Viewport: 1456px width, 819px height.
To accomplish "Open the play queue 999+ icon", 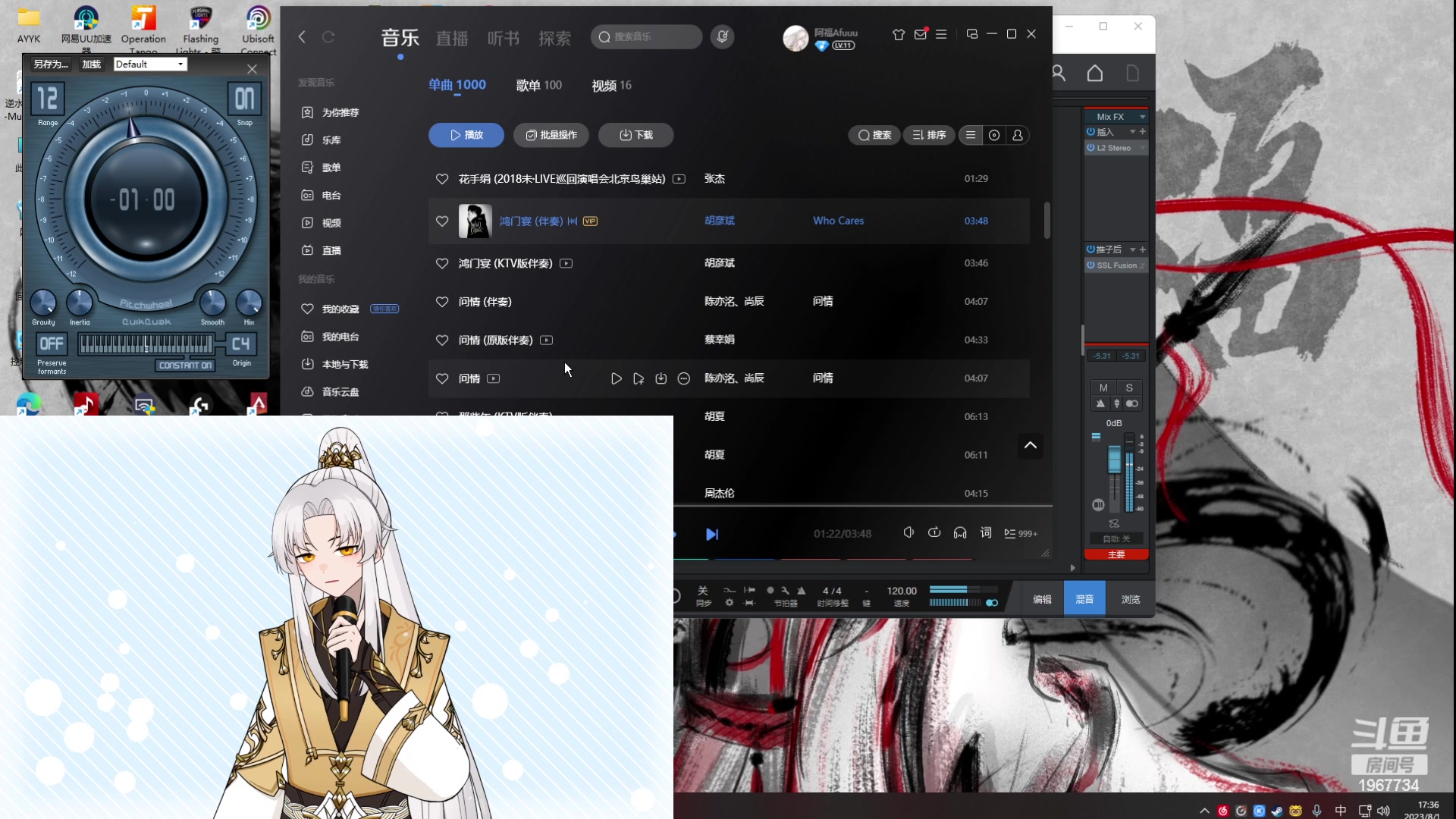I will (1021, 534).
